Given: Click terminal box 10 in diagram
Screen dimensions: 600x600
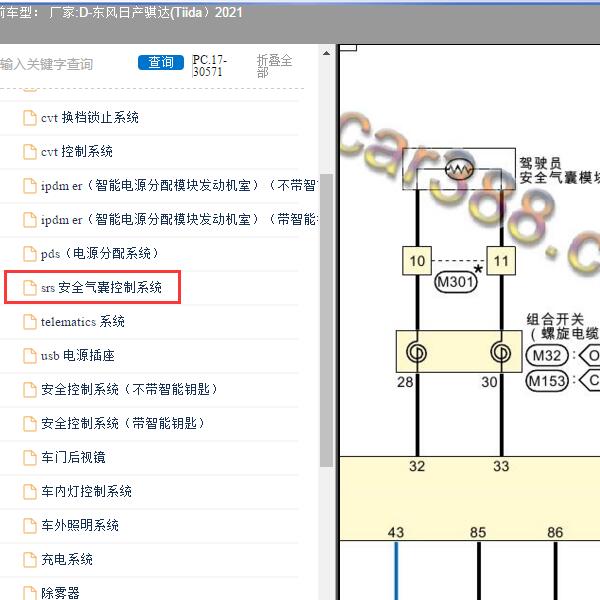Looking at the screenshot, I should point(417,261).
